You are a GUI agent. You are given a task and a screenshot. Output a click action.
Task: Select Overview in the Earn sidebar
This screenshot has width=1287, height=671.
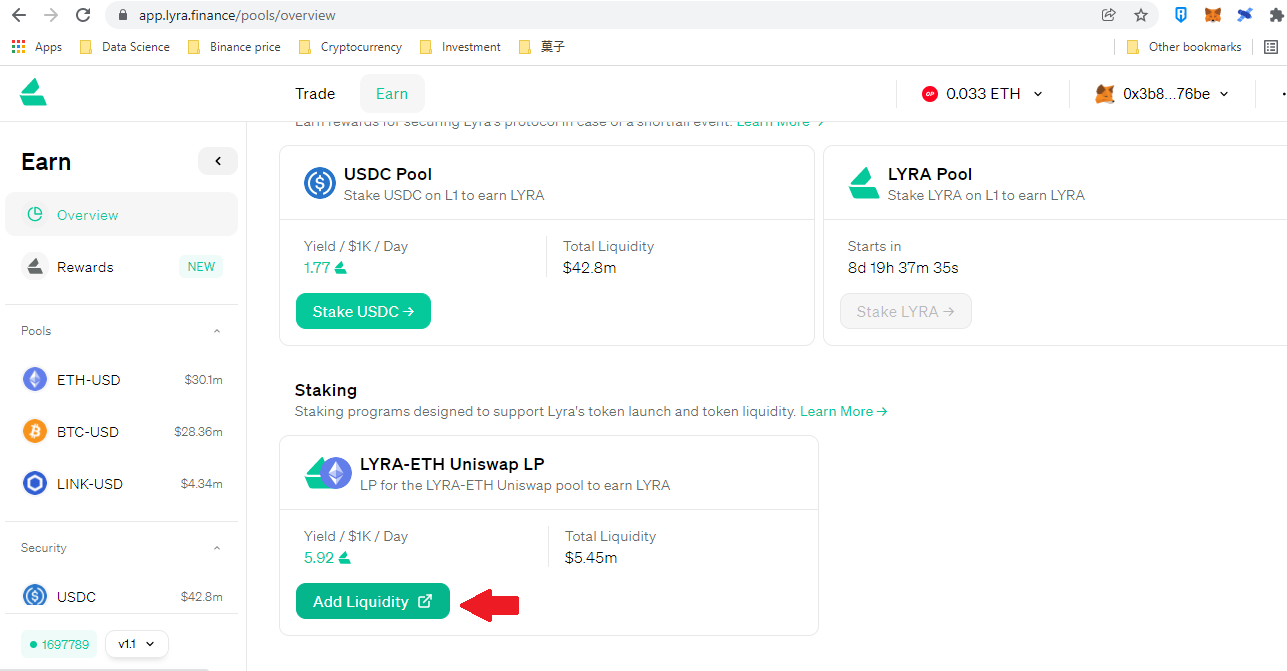click(x=122, y=214)
